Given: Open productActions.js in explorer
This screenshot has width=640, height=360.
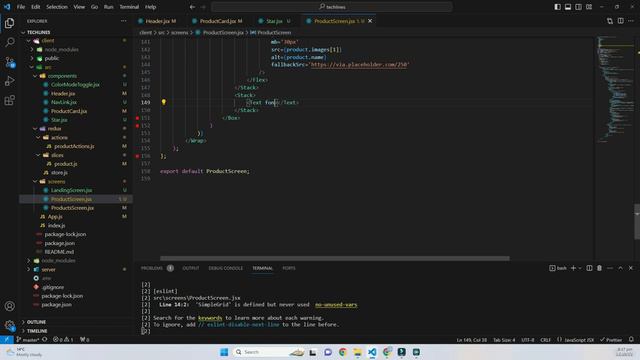Looking at the screenshot, I should point(74,146).
